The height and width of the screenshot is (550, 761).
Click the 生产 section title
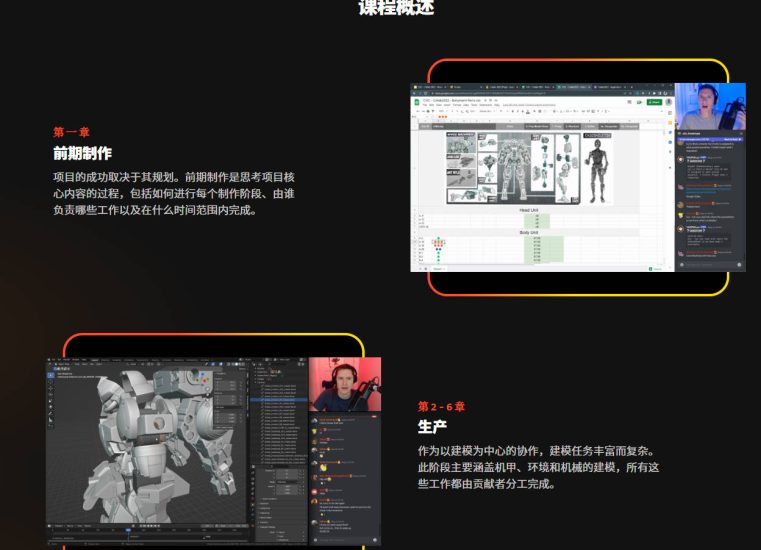[x=432, y=427]
